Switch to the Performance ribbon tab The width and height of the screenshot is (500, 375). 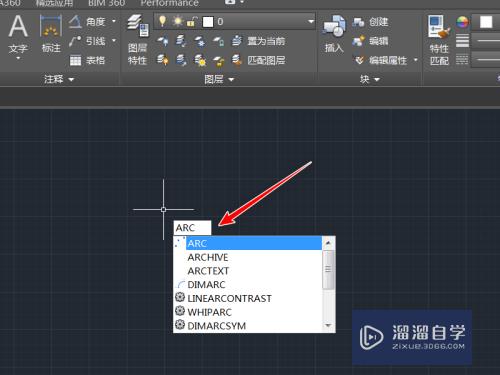[169, 3]
